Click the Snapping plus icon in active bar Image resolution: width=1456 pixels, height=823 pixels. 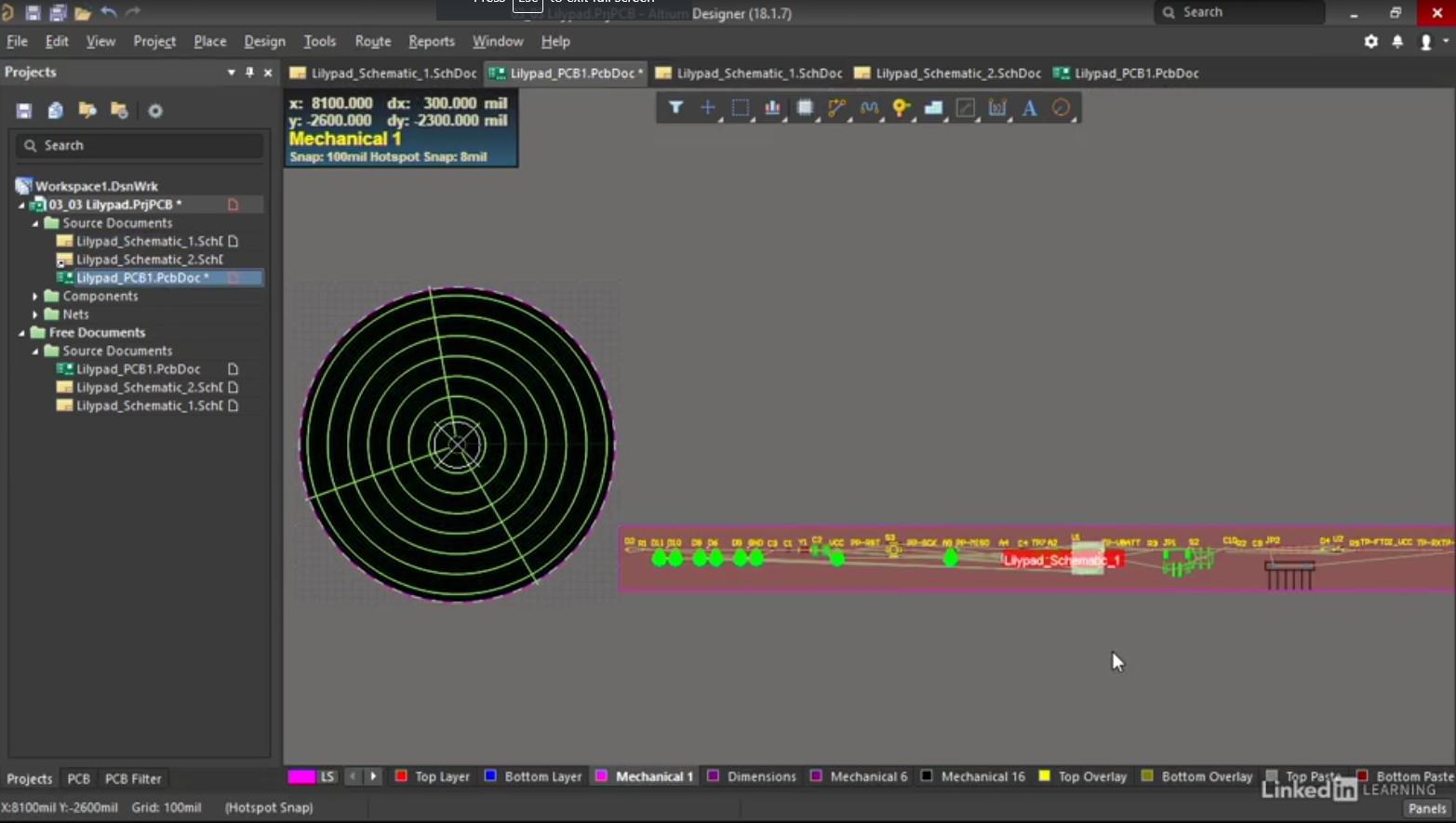pos(708,108)
